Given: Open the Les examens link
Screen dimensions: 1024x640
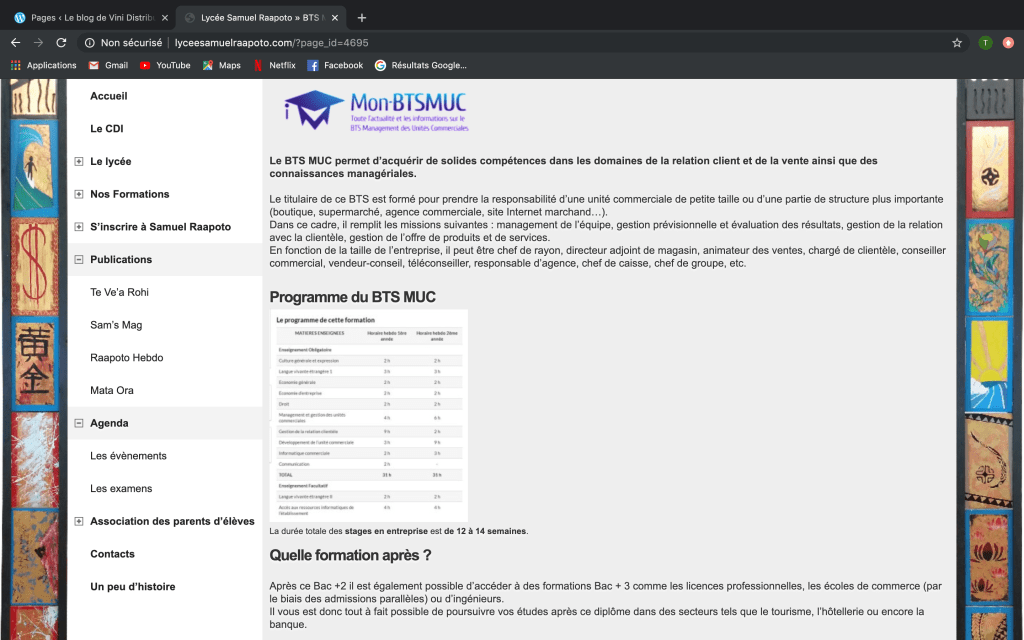Looking at the screenshot, I should [x=121, y=489].
